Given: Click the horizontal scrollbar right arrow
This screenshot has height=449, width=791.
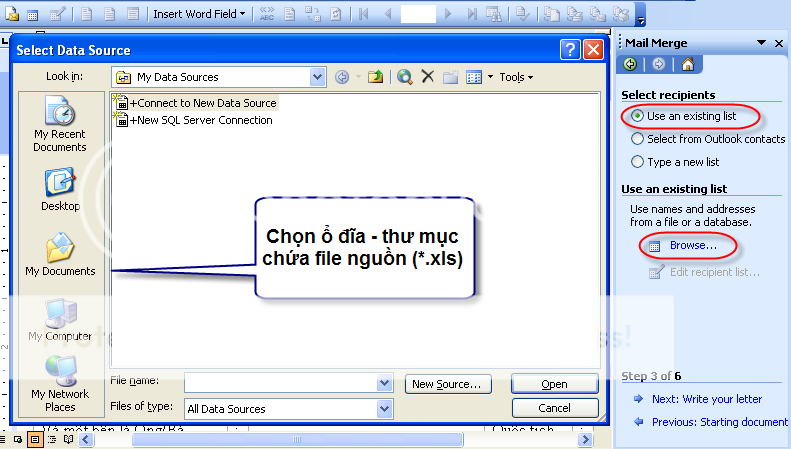Looking at the screenshot, I should pyautogui.click(x=585, y=439).
